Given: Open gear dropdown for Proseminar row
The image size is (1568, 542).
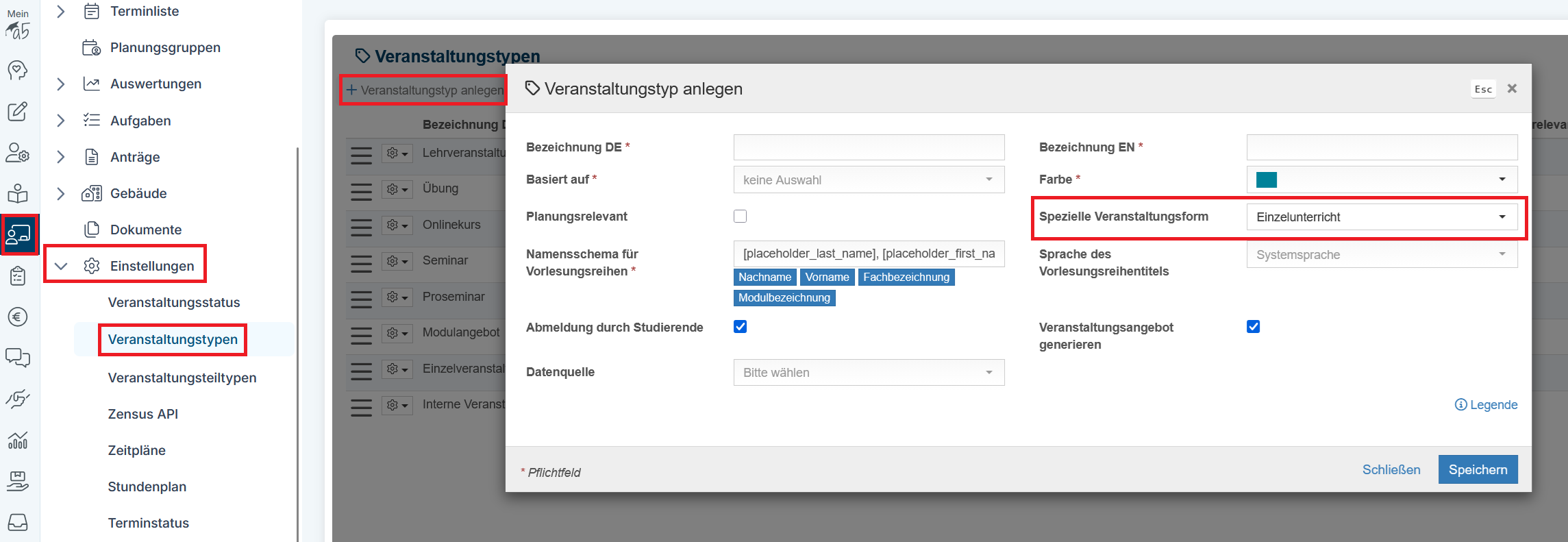Looking at the screenshot, I should click(x=397, y=297).
